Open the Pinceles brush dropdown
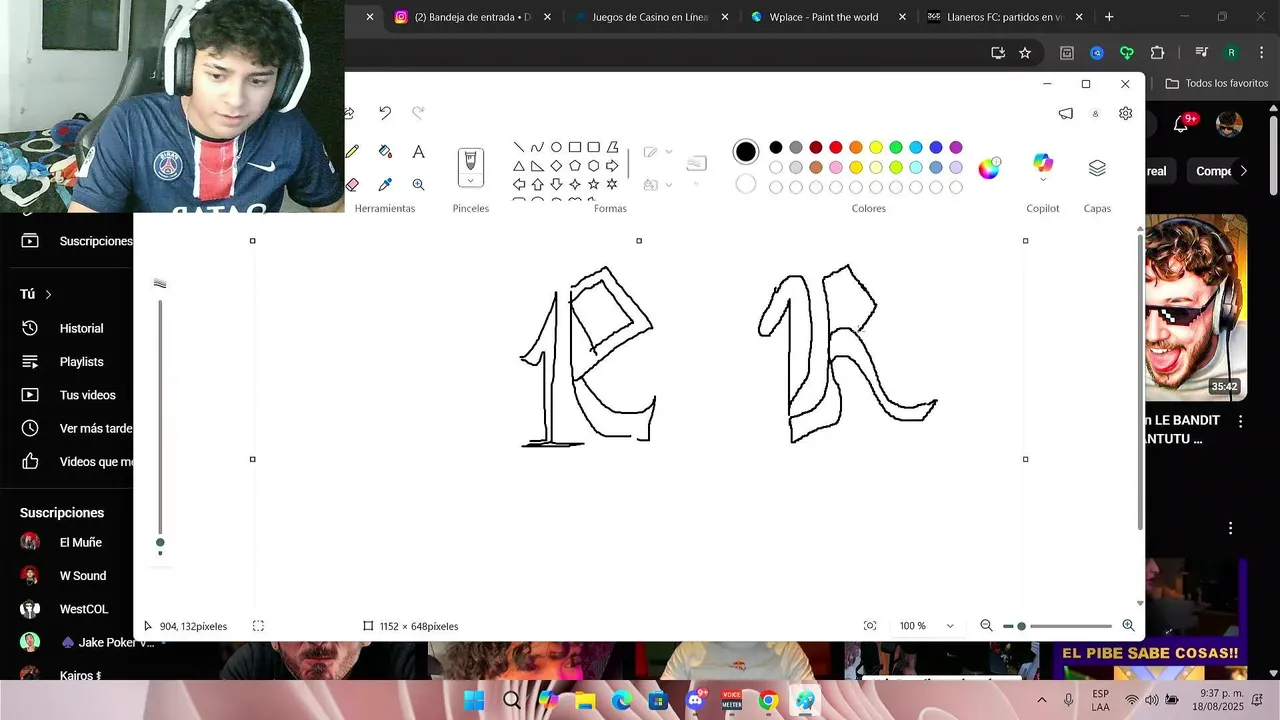The width and height of the screenshot is (1280, 720). [470, 181]
